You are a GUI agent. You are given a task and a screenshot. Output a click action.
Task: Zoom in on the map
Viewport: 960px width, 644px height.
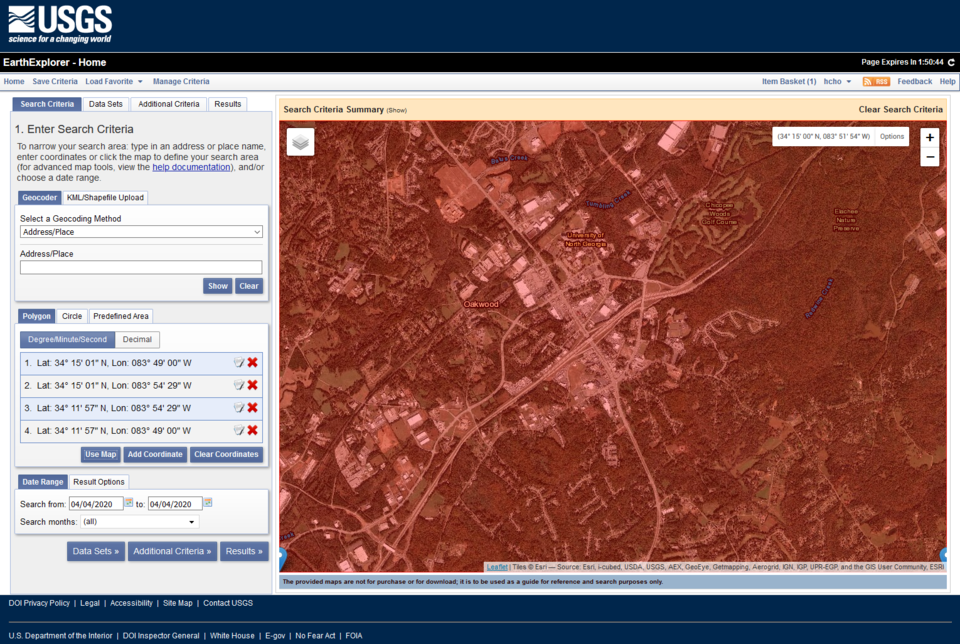tap(929, 136)
